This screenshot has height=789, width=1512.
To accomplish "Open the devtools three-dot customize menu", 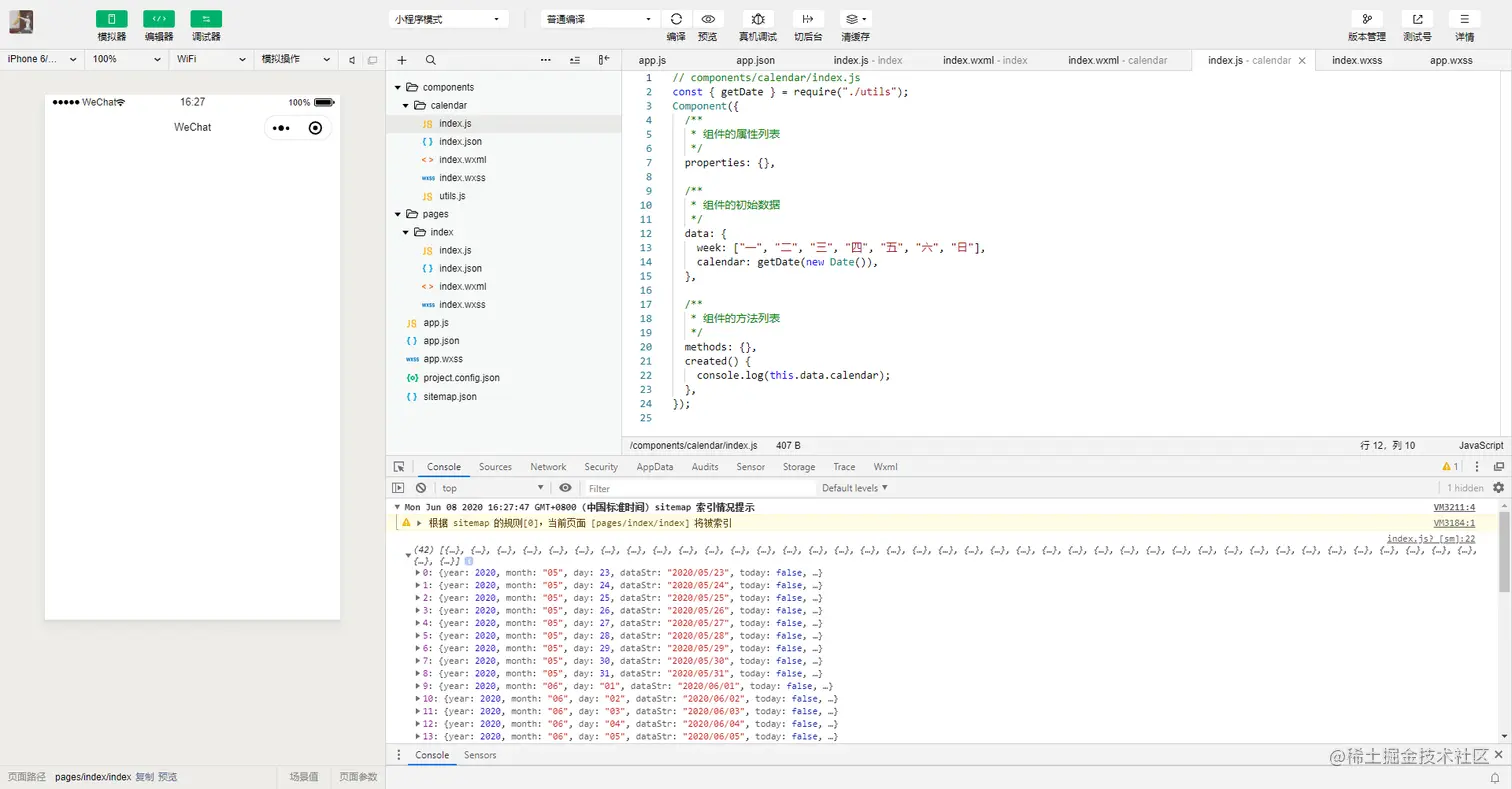I will point(1477,467).
